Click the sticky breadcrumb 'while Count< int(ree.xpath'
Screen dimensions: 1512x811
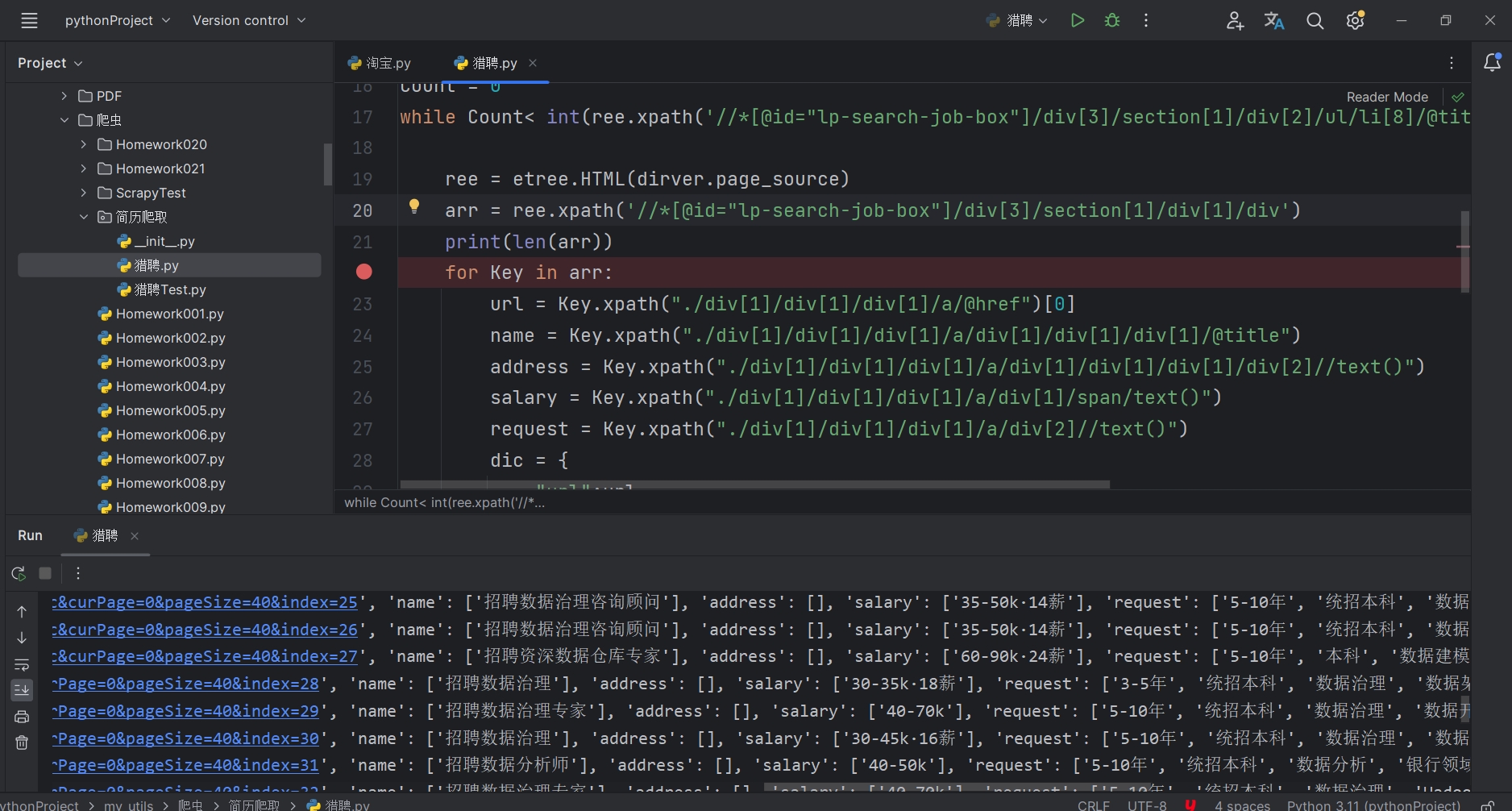coord(445,502)
